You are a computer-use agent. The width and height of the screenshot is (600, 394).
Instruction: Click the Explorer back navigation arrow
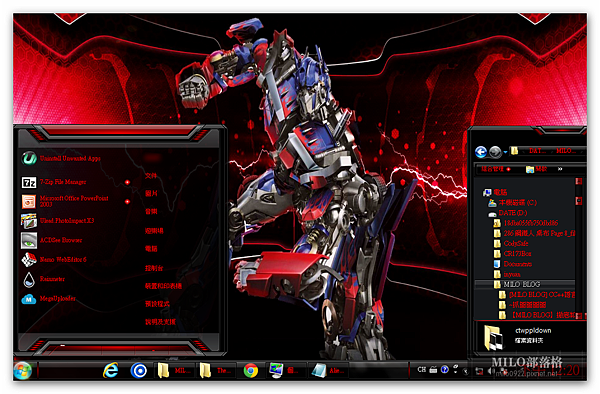click(481, 152)
